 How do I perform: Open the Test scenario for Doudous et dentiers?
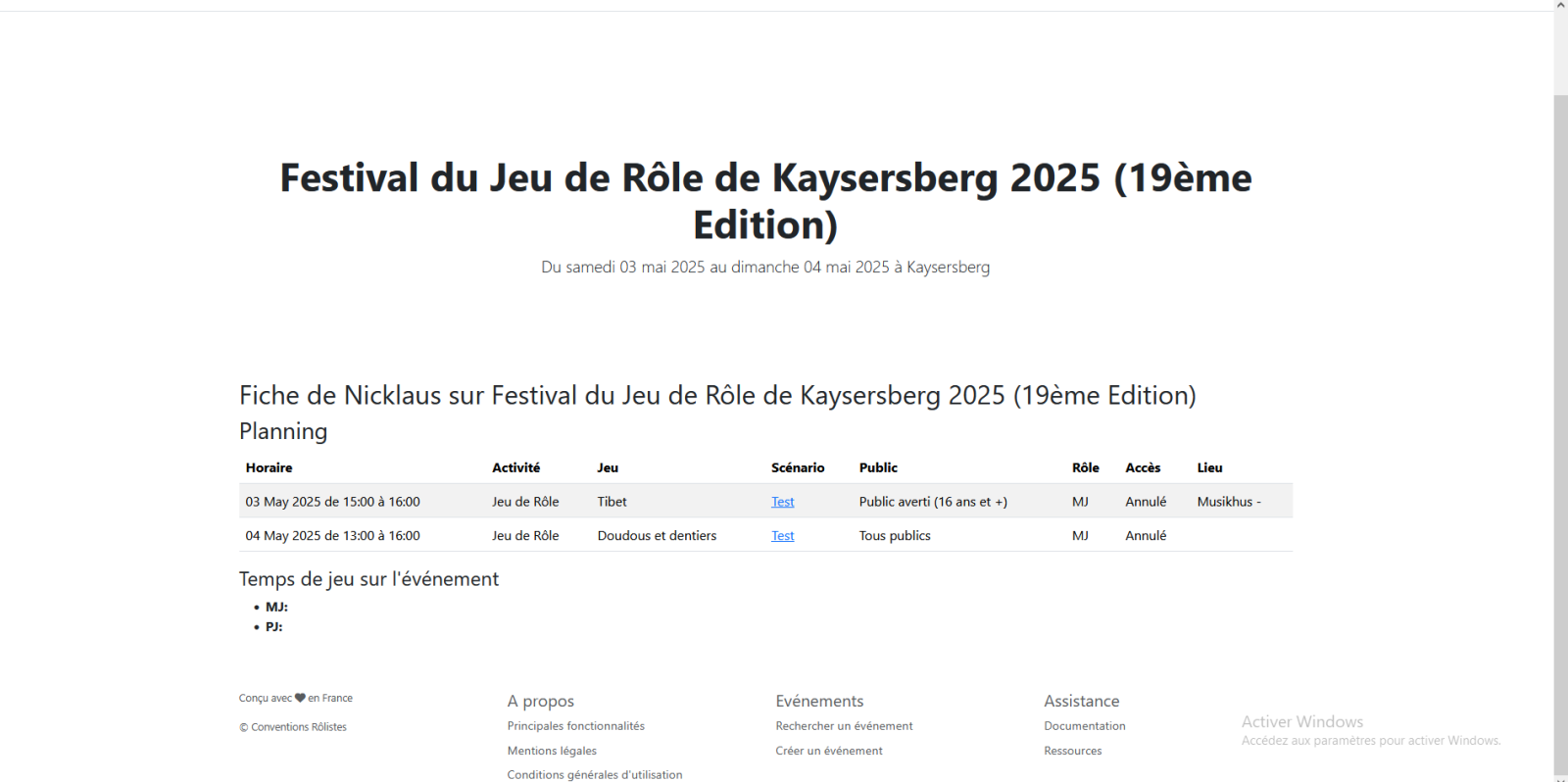point(782,536)
